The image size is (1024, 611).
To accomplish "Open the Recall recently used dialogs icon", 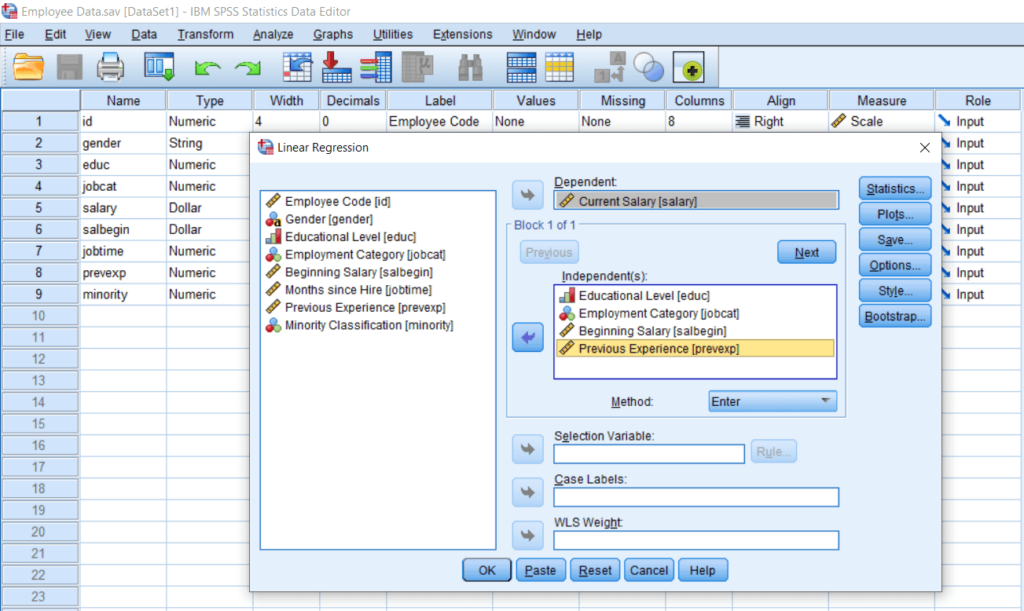I will (158, 67).
